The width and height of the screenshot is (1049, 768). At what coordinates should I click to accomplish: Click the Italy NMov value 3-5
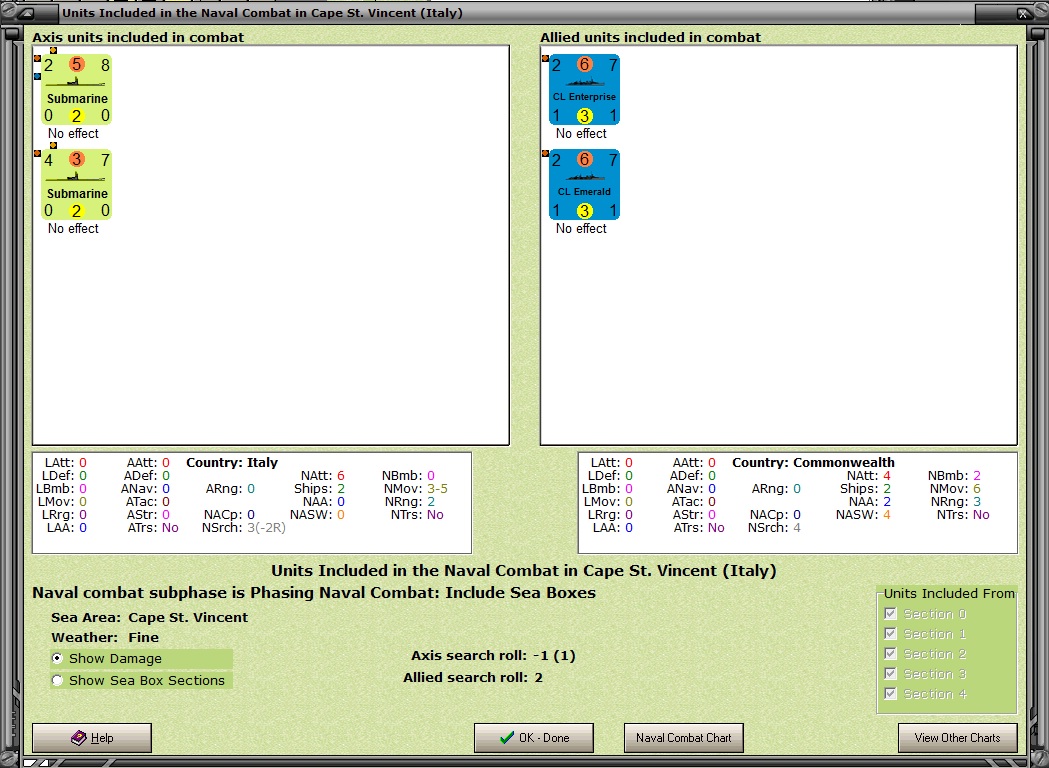click(438, 488)
